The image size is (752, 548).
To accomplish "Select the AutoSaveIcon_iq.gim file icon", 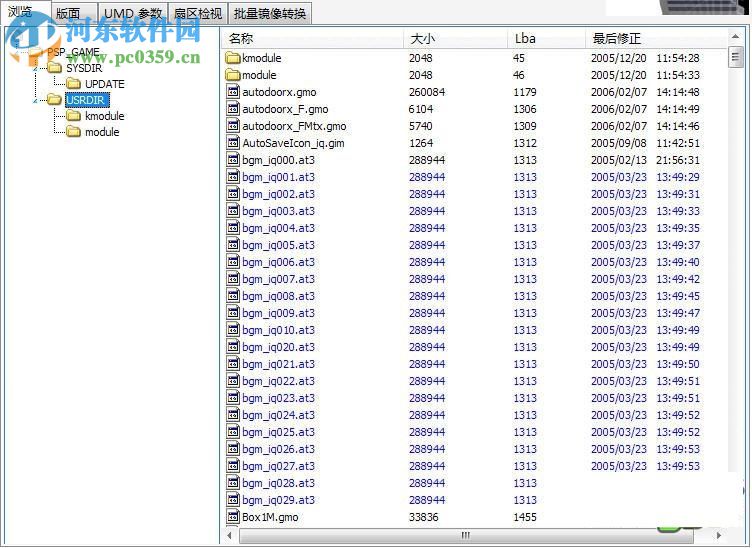I will pos(233,143).
